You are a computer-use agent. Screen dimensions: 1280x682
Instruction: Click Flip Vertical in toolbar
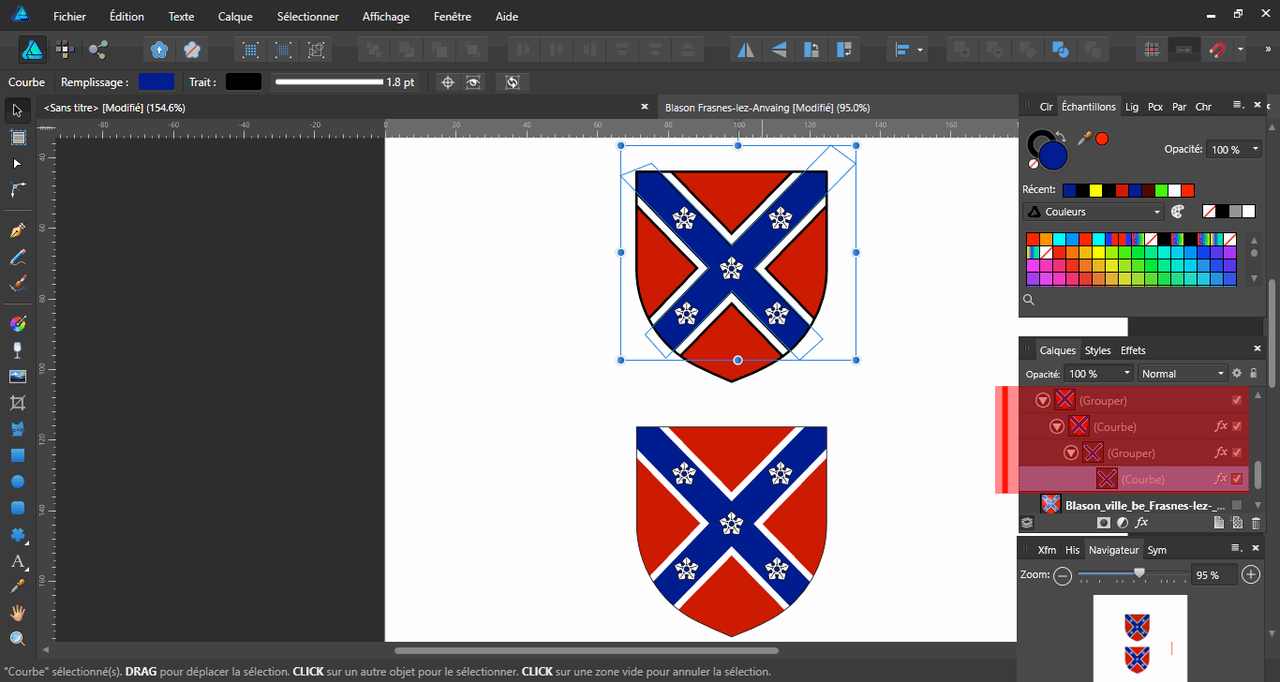(779, 49)
